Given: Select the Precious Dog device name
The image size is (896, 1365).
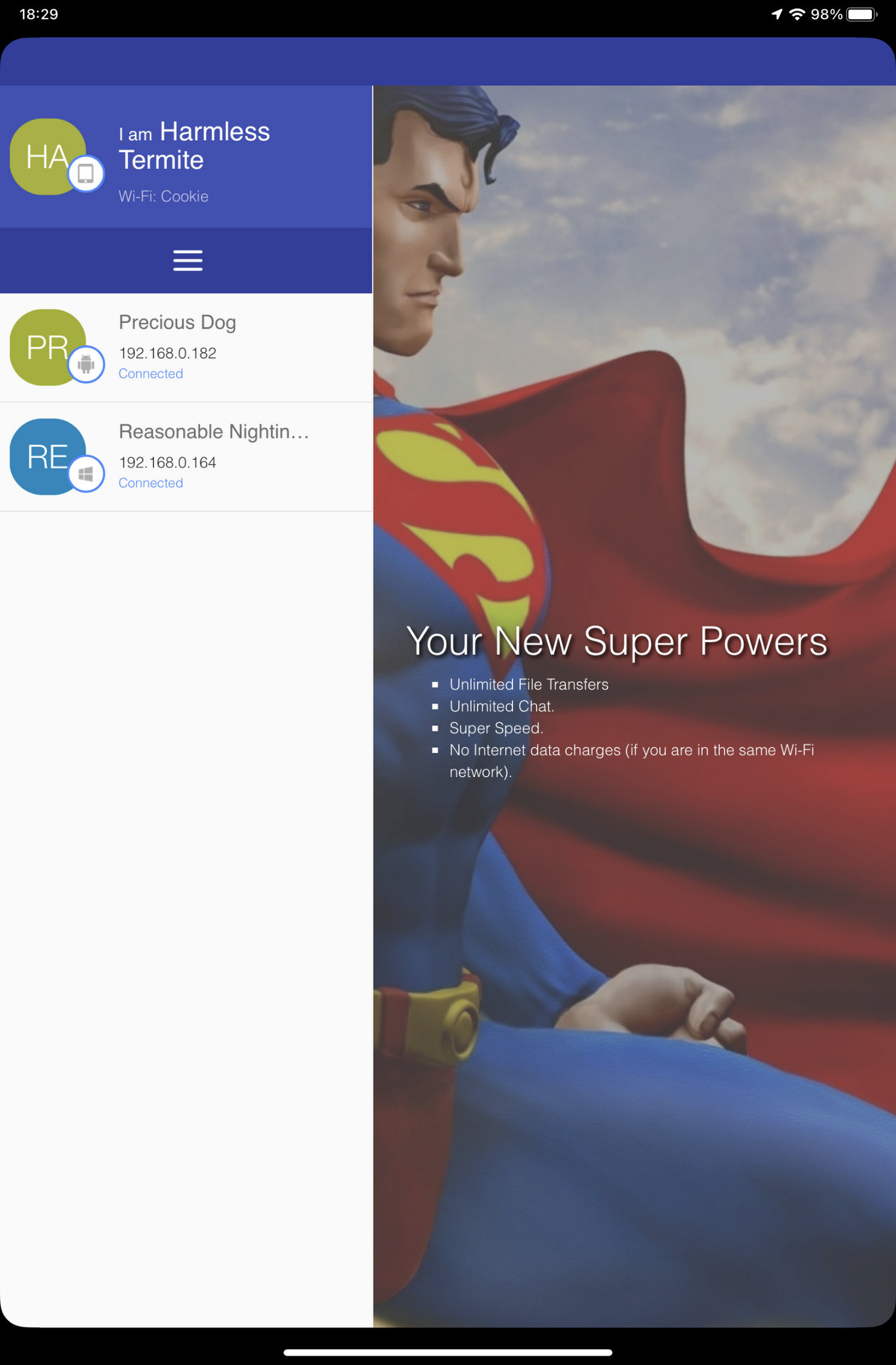Looking at the screenshot, I should (177, 323).
